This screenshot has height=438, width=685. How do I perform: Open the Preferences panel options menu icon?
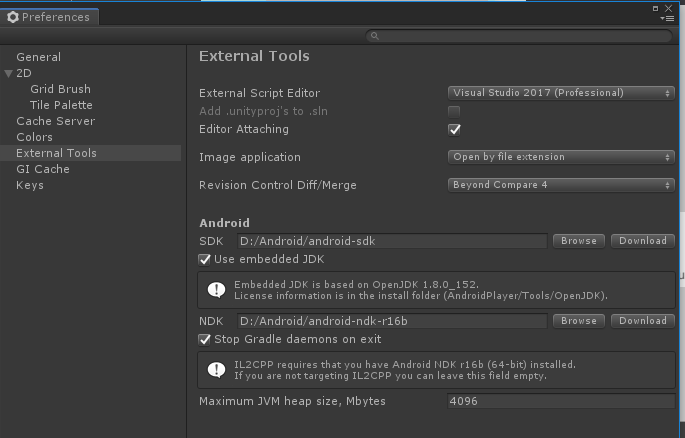pos(668,18)
